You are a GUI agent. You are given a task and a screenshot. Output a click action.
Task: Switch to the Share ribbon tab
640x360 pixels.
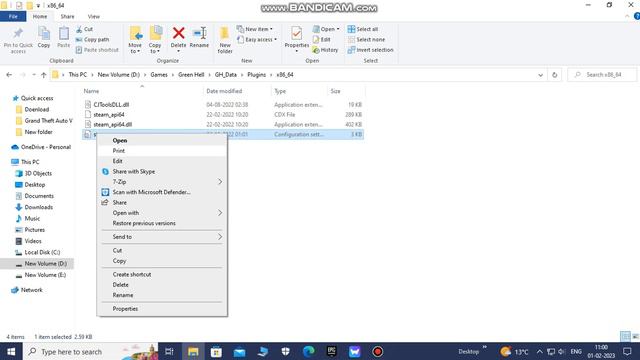(x=67, y=16)
